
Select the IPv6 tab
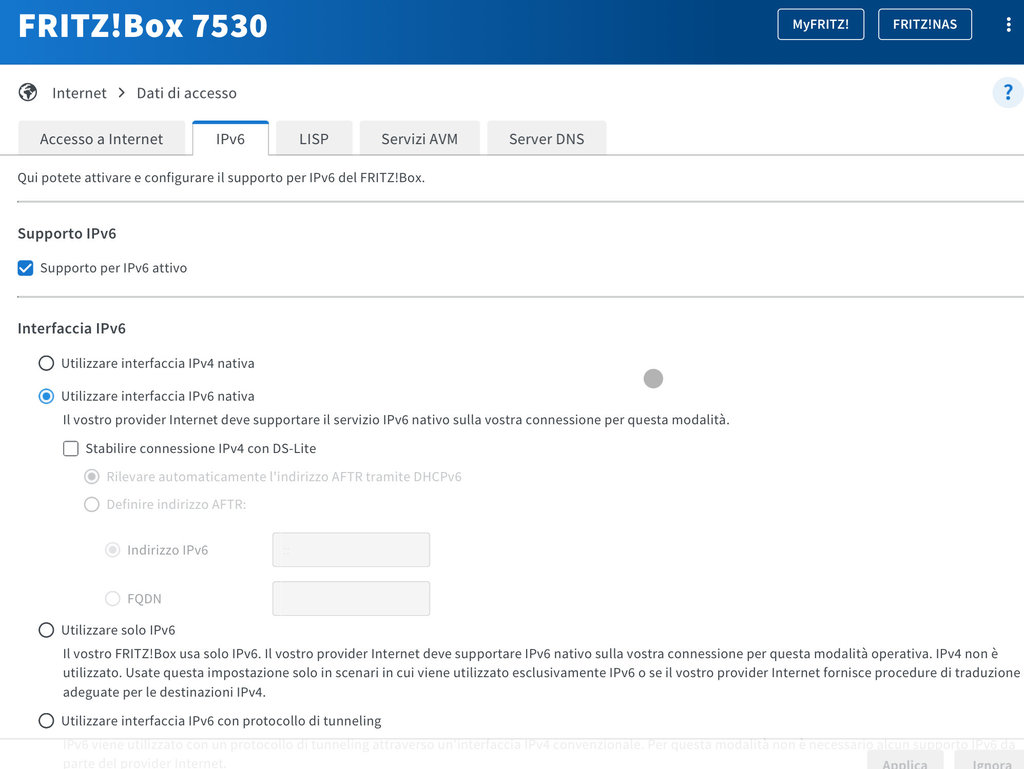(x=231, y=138)
